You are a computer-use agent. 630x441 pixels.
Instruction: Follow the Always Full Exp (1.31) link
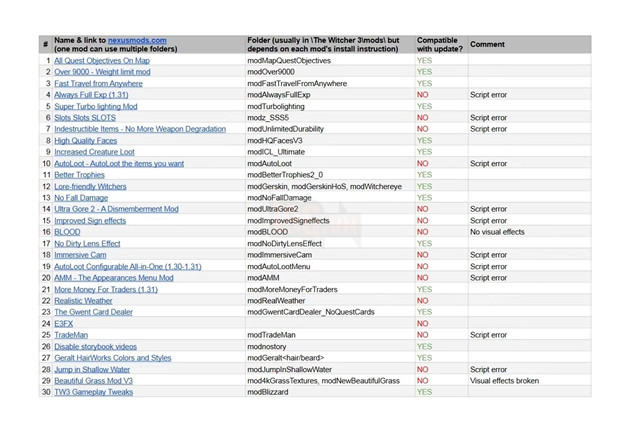pos(91,95)
